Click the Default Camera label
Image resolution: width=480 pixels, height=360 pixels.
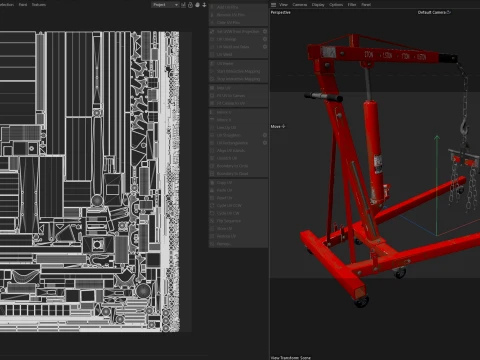click(432, 12)
